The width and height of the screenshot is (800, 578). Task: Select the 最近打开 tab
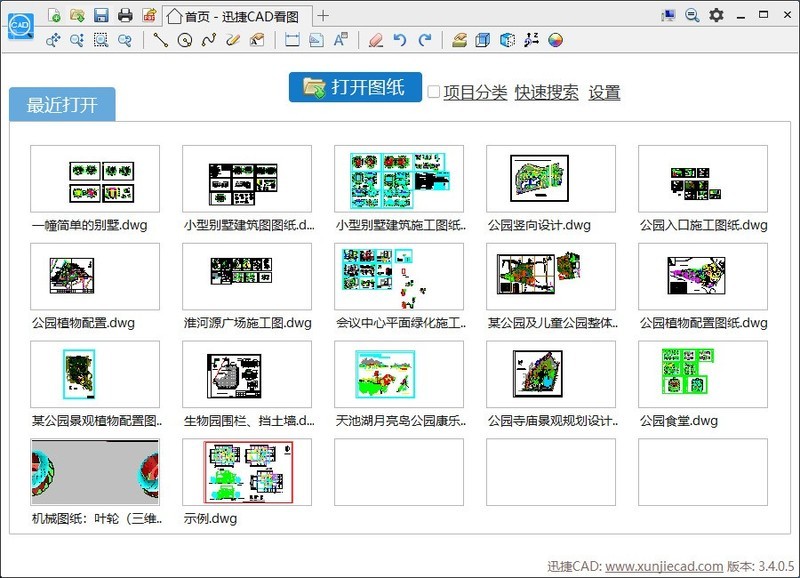[x=62, y=105]
